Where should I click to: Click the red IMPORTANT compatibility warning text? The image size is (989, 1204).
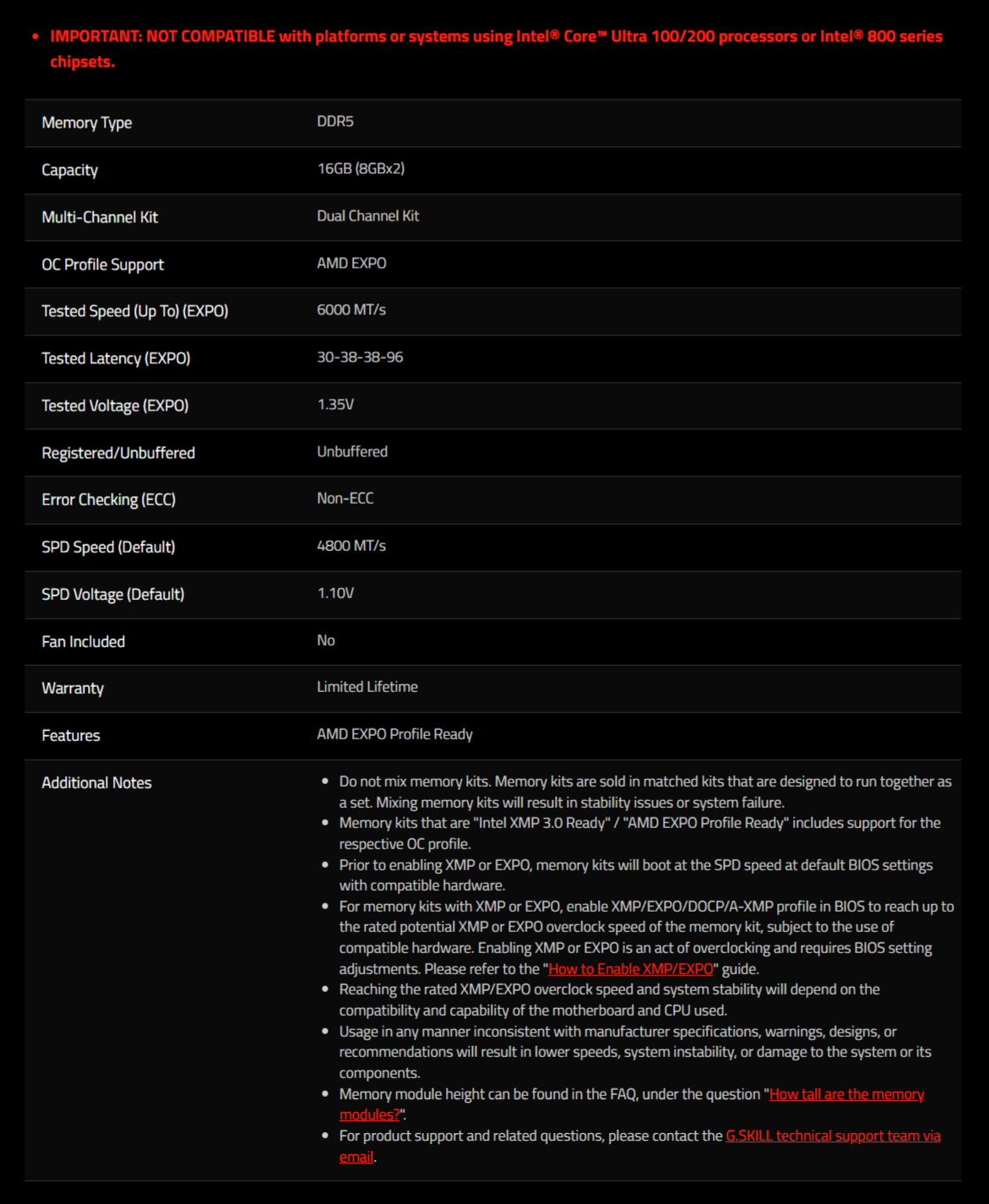pos(496,49)
